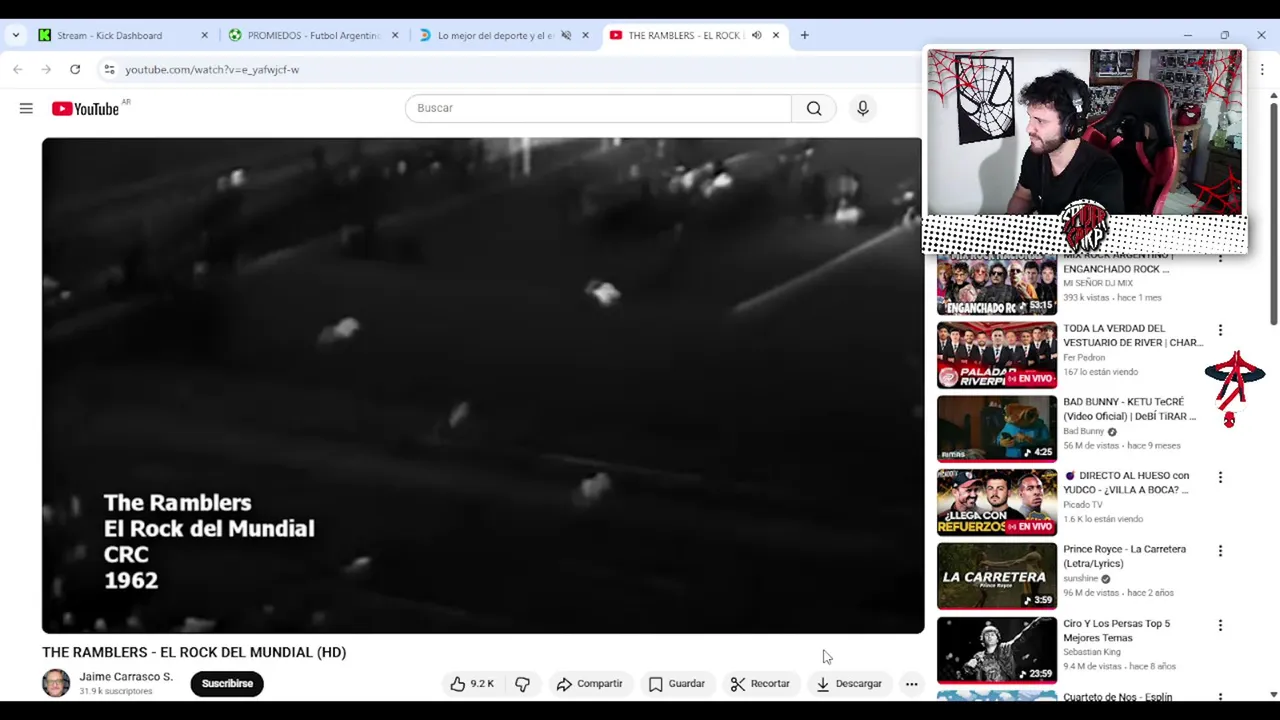Open MIX ROCK ARGENTINO video thumbnail
This screenshot has height=720, width=1280.
click(x=996, y=284)
